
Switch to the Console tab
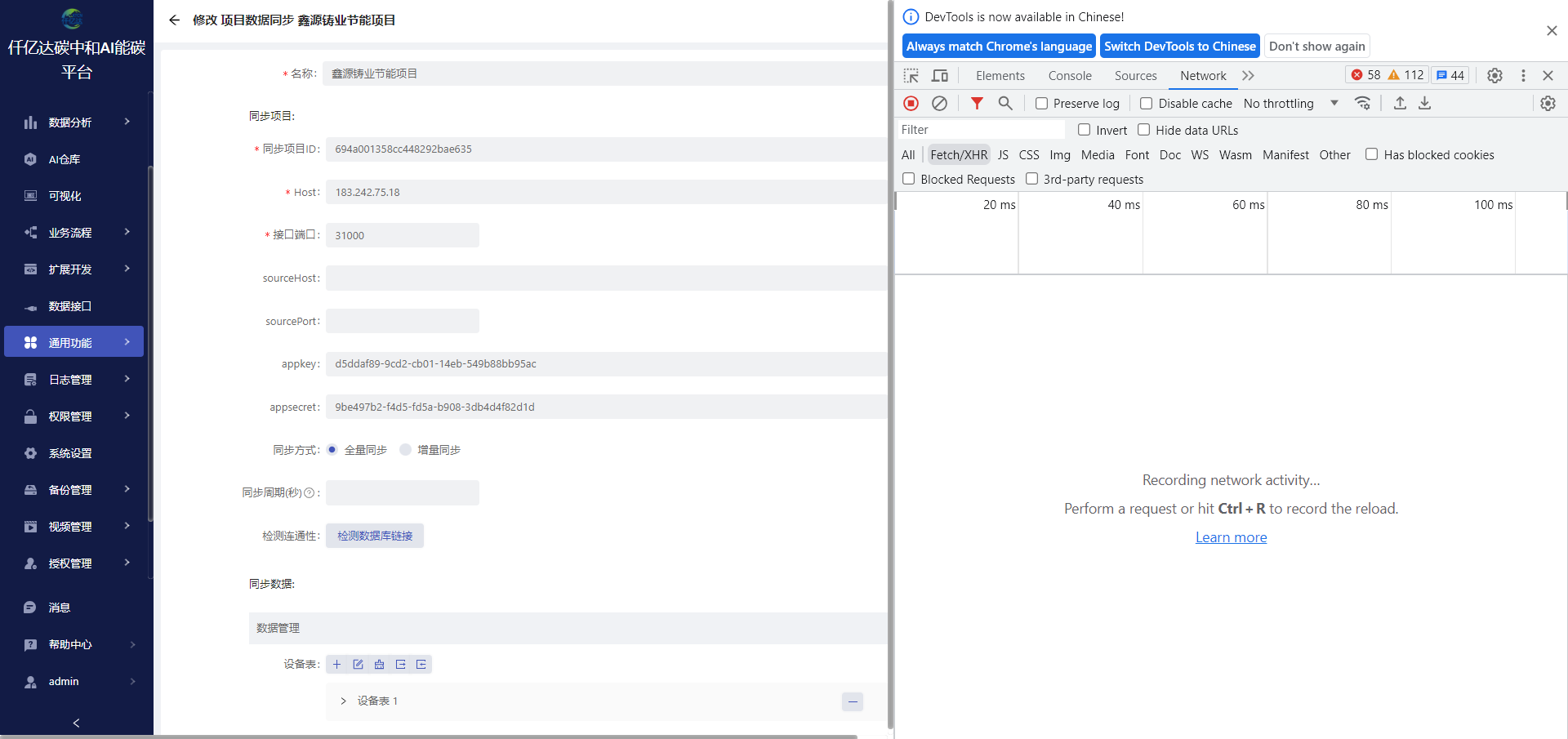pos(1070,76)
